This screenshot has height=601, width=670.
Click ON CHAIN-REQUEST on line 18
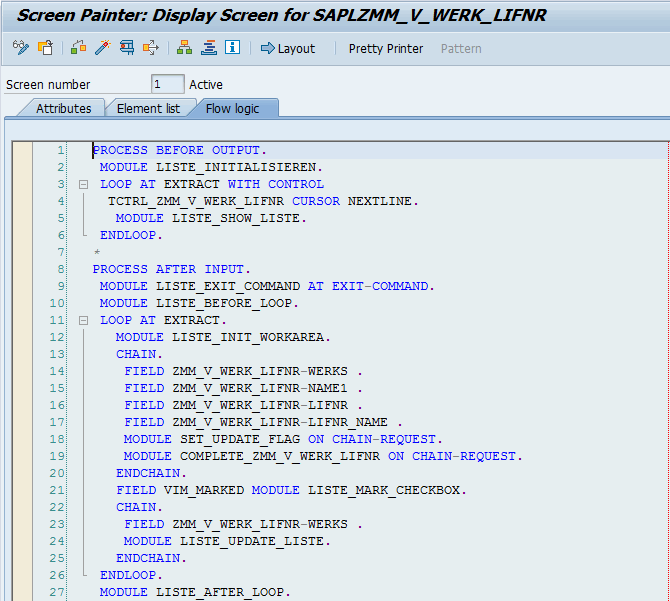[x=372, y=439]
